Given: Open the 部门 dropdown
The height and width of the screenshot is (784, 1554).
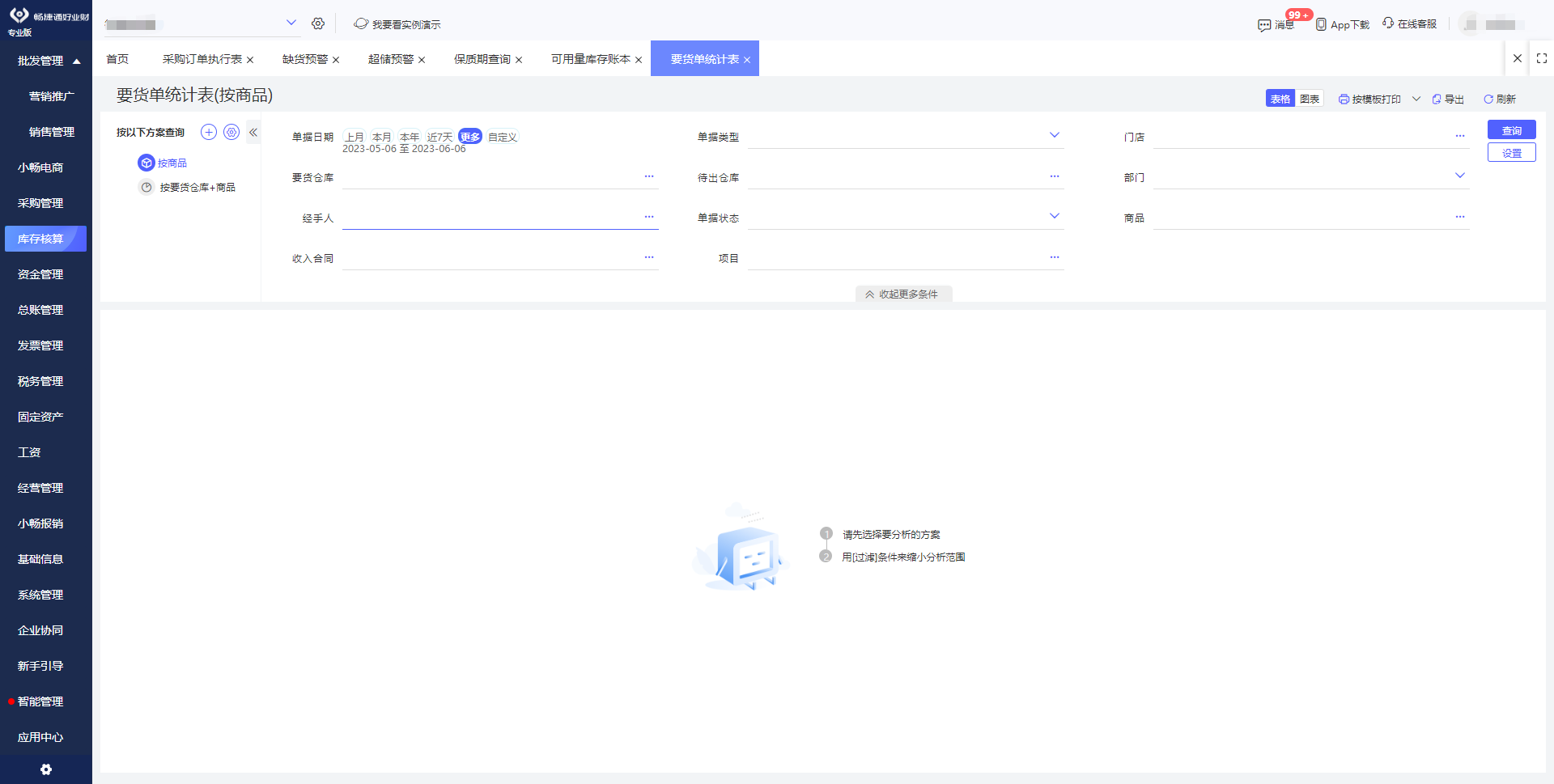Looking at the screenshot, I should point(1460,176).
